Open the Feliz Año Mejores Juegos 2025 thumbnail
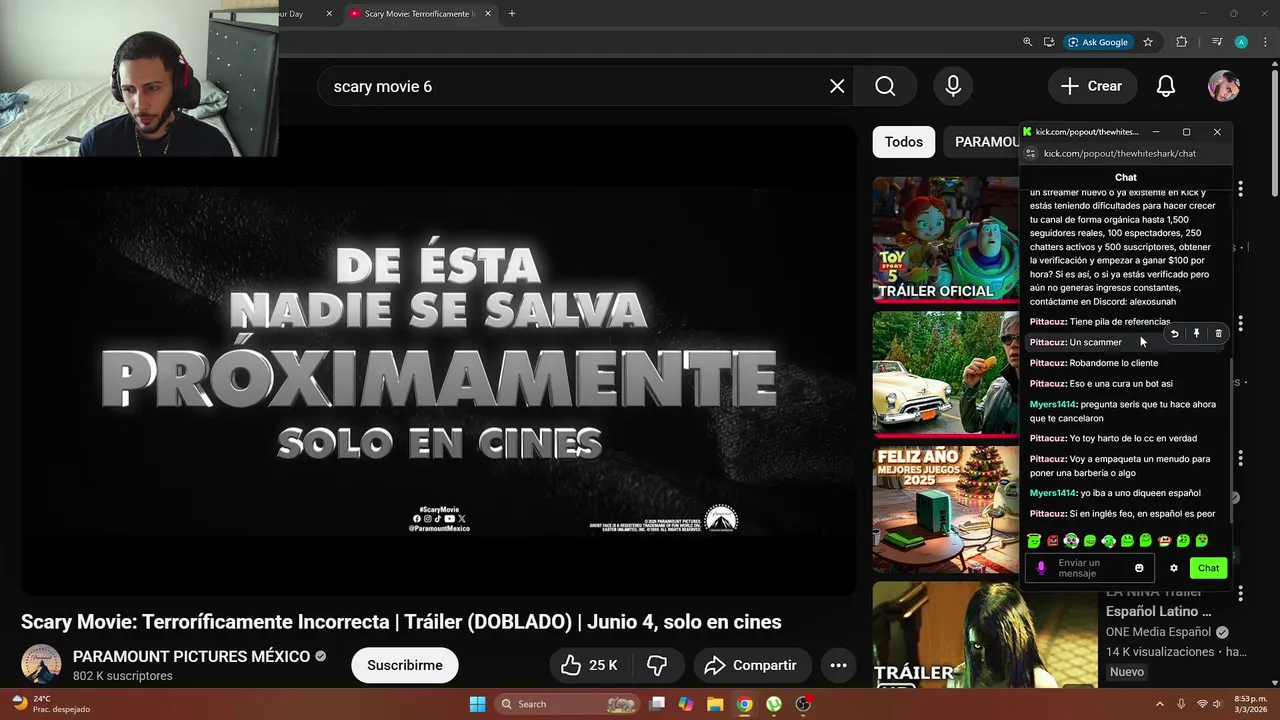 pyautogui.click(x=945, y=509)
